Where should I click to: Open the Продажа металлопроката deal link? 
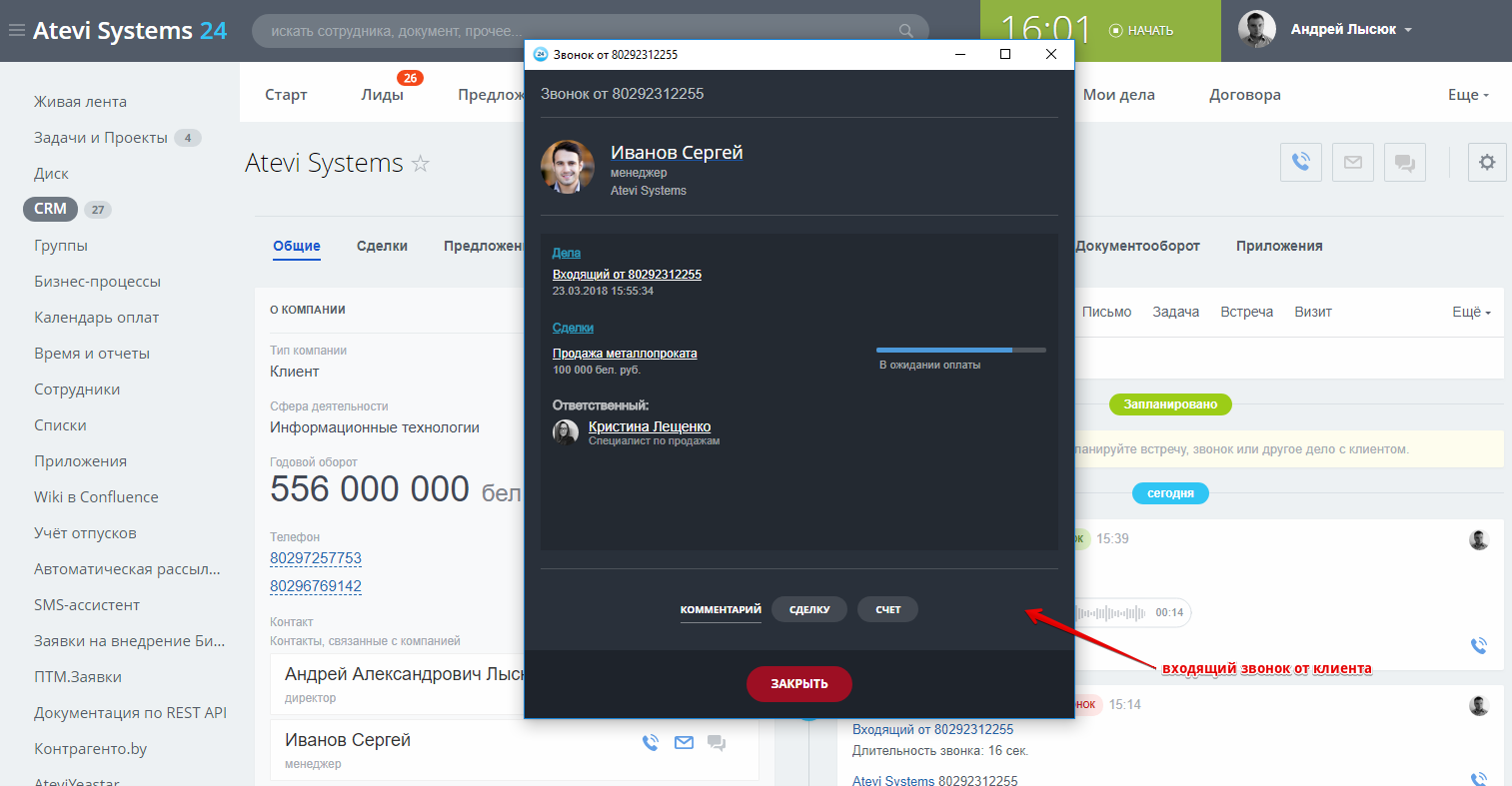625,354
